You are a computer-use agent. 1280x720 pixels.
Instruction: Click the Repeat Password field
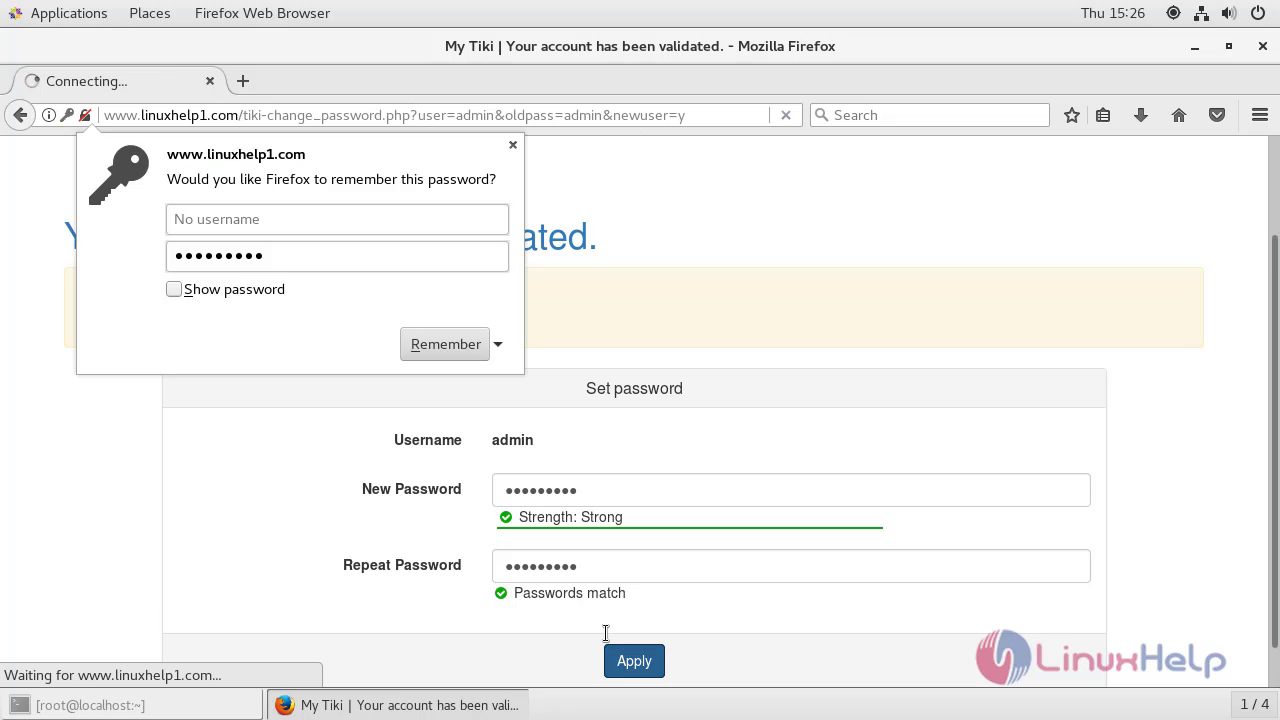point(791,566)
